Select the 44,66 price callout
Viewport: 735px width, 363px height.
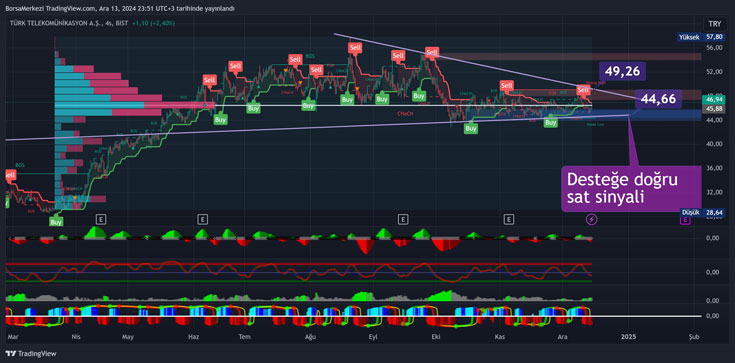click(x=659, y=99)
